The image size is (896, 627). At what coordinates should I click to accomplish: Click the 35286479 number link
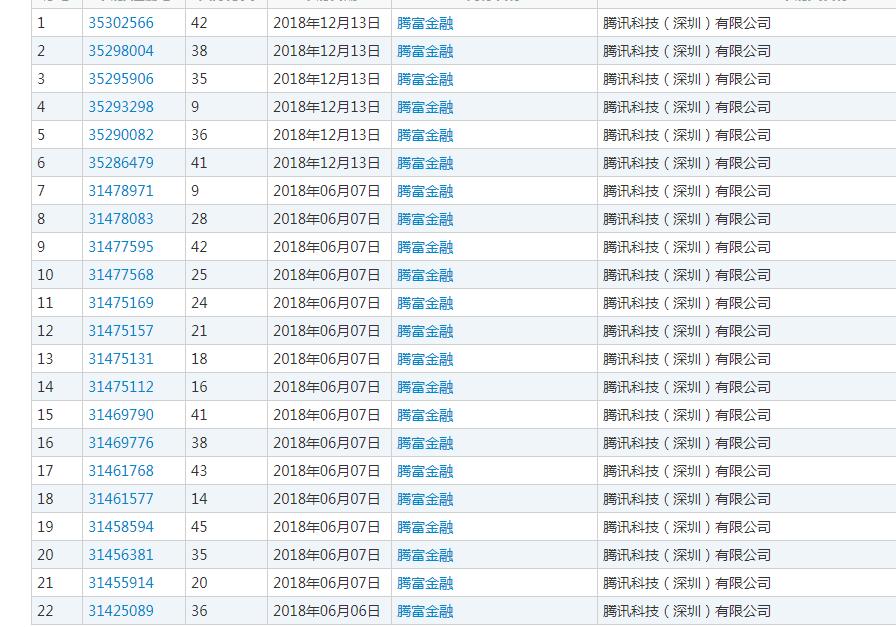point(121,163)
